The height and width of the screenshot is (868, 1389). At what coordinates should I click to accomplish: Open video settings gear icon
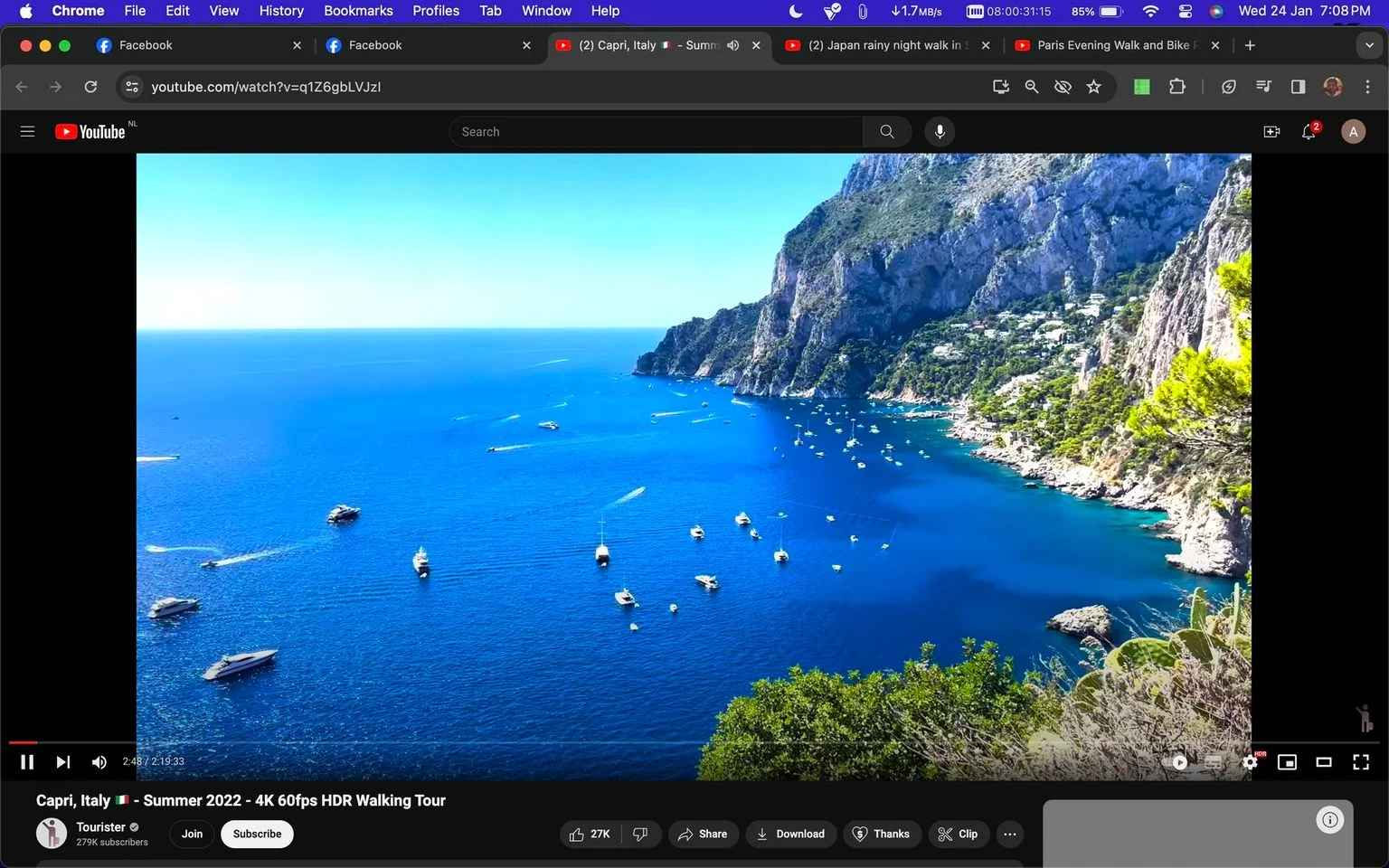(x=1250, y=762)
